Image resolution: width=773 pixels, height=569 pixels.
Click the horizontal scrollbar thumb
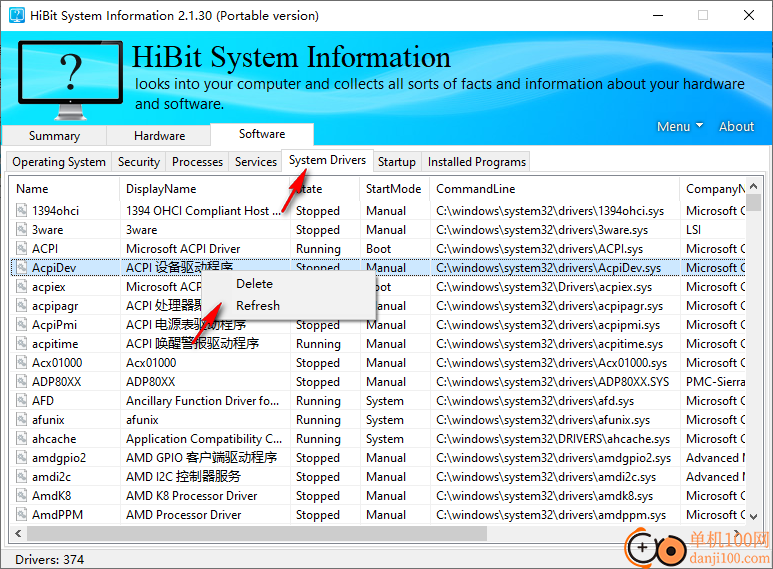(256, 533)
